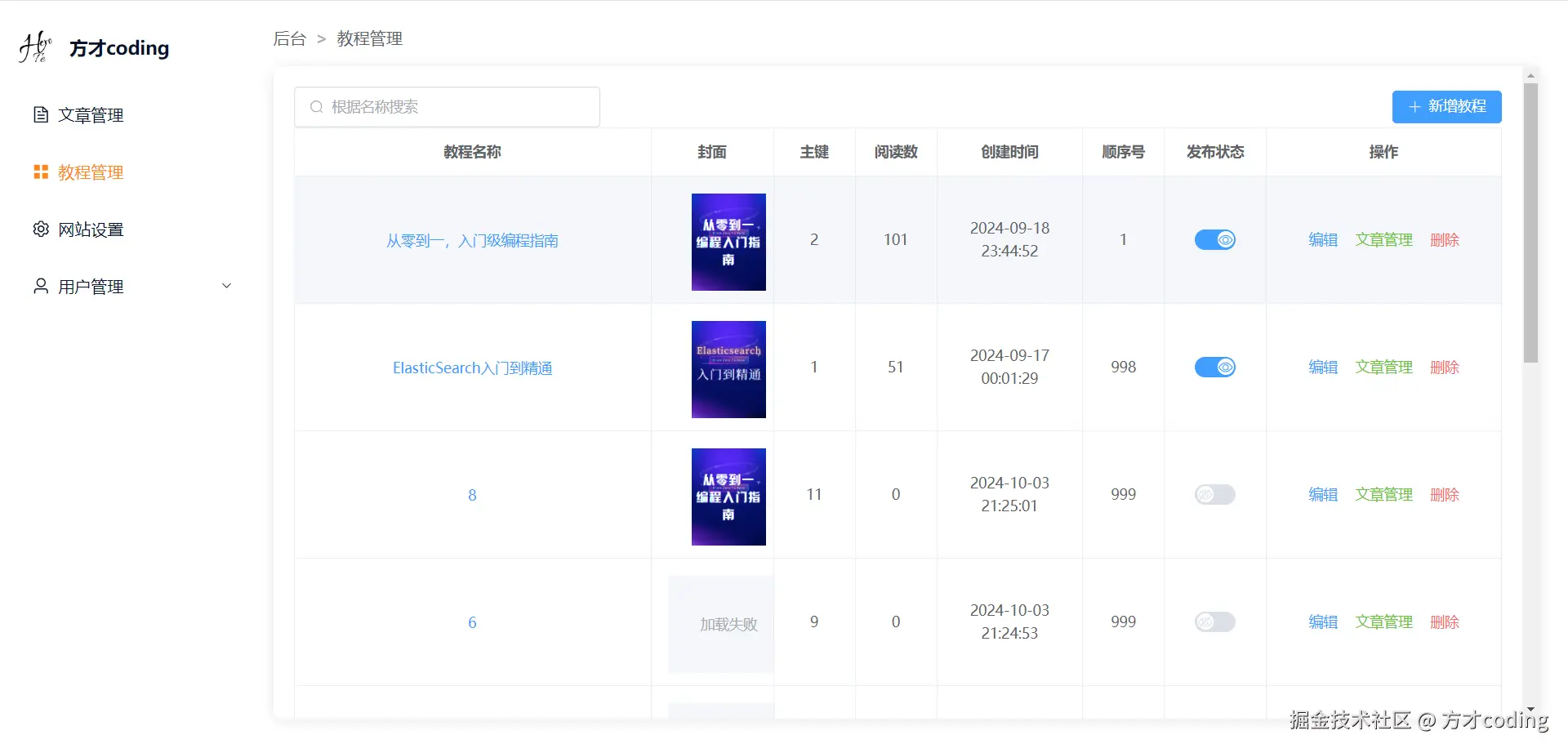
Task: Select 教程管理 in the sidebar menu
Action: pos(91,172)
